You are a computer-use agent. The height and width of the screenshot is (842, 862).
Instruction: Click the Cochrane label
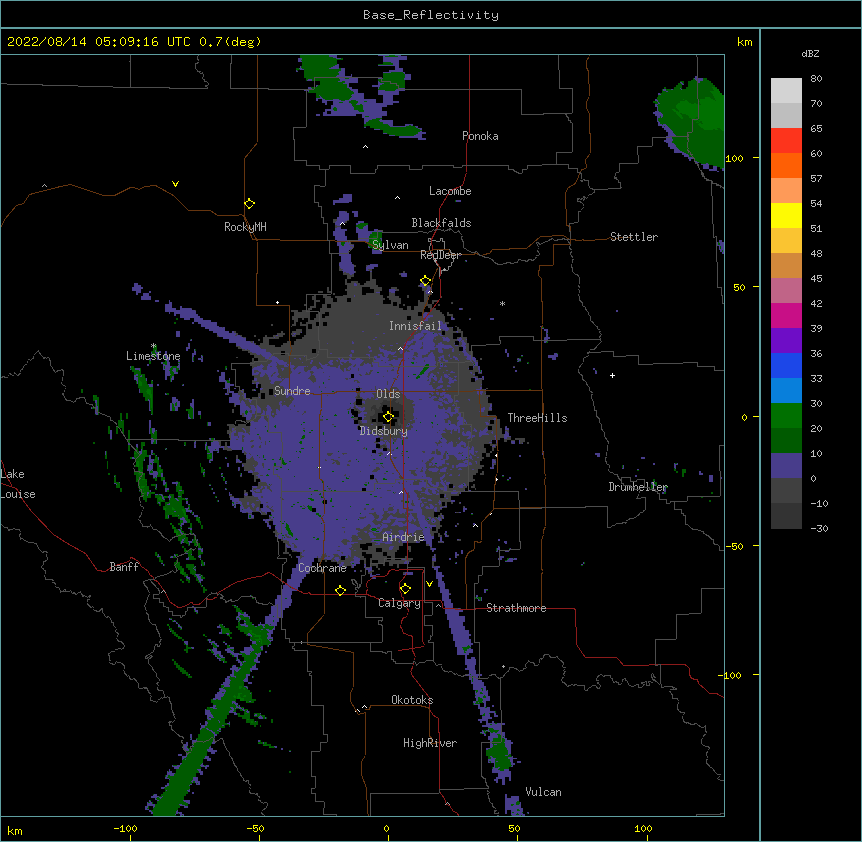click(322, 568)
